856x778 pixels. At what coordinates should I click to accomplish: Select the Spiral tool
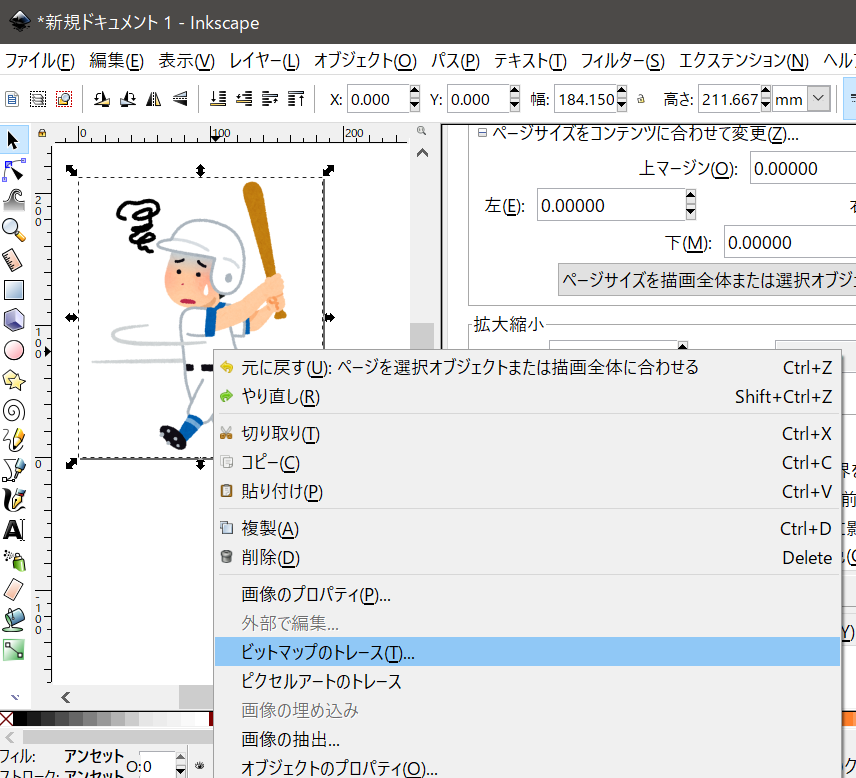tap(13, 411)
